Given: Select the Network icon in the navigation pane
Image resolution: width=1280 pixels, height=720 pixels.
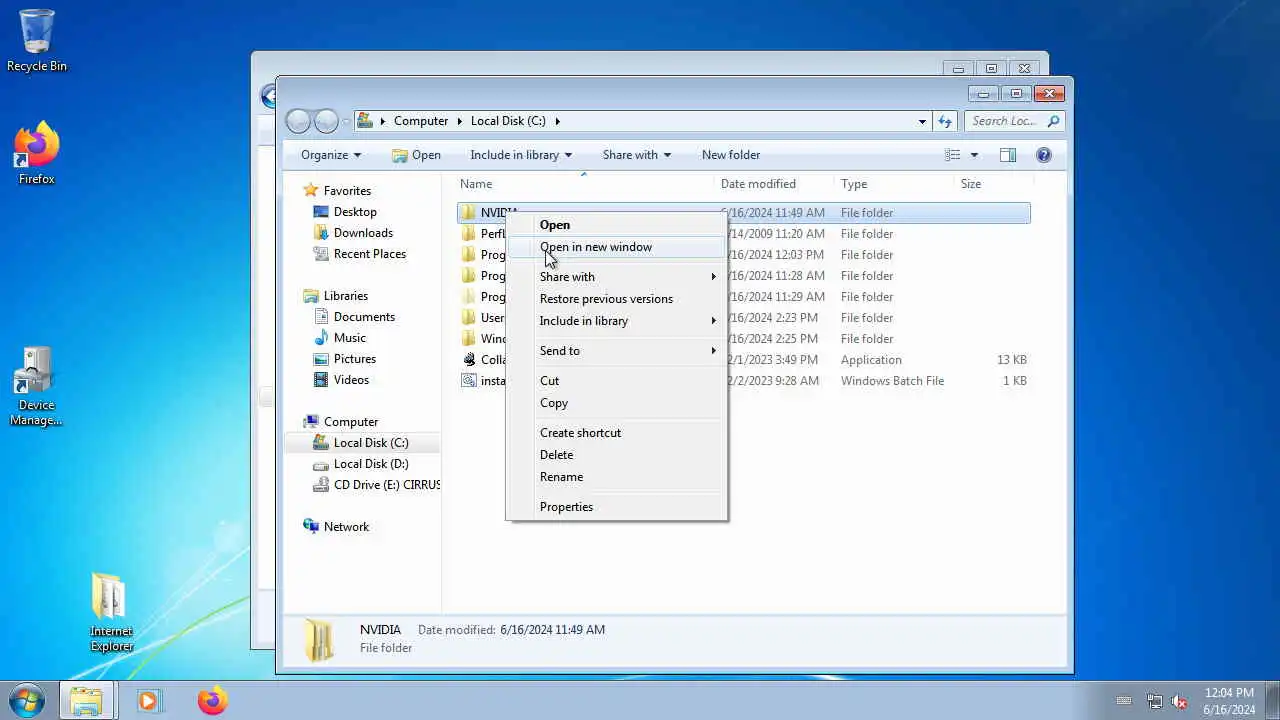Looking at the screenshot, I should tap(311, 527).
